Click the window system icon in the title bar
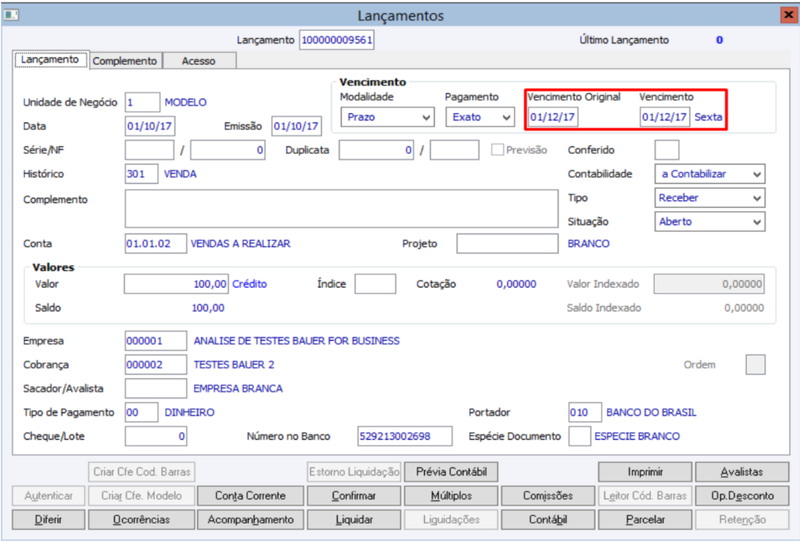 [x=11, y=15]
